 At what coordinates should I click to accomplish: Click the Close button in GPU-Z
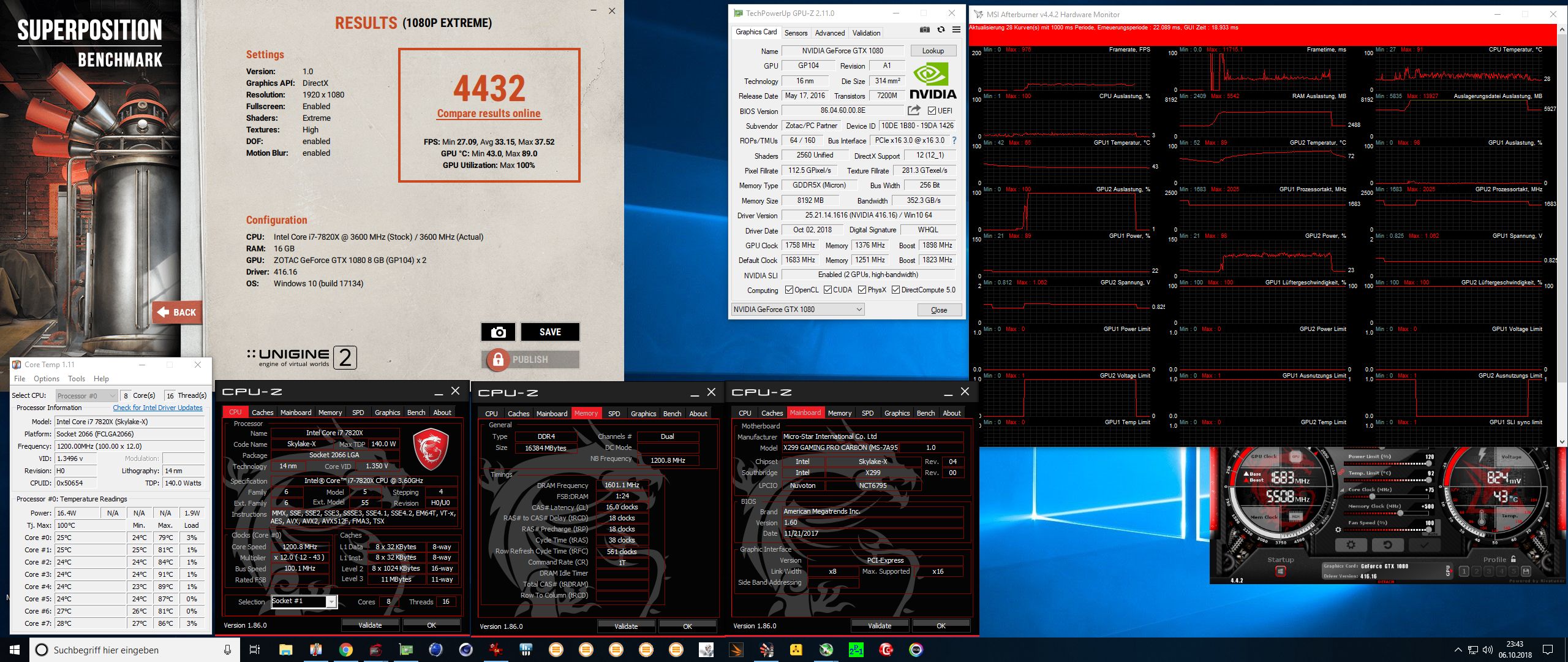click(939, 310)
